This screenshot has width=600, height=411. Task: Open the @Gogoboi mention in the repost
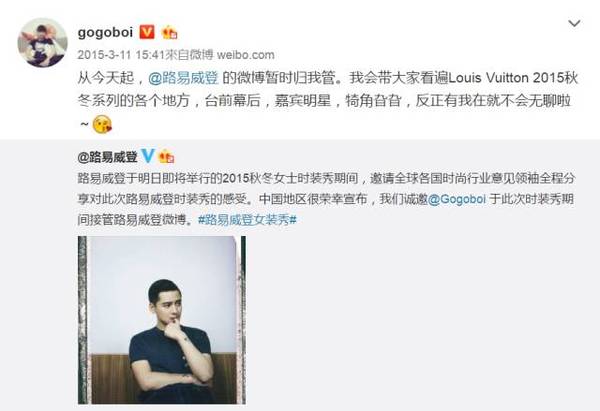point(457,199)
